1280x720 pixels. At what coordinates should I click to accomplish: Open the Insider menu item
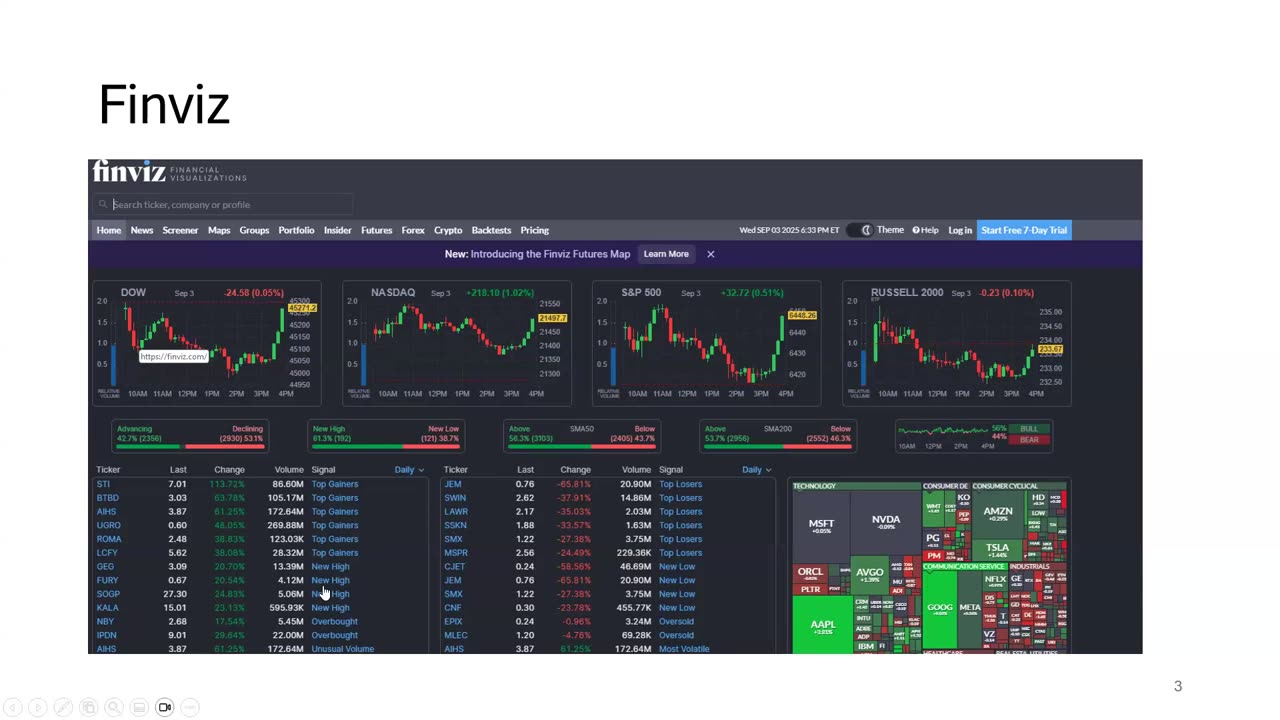[x=338, y=230]
